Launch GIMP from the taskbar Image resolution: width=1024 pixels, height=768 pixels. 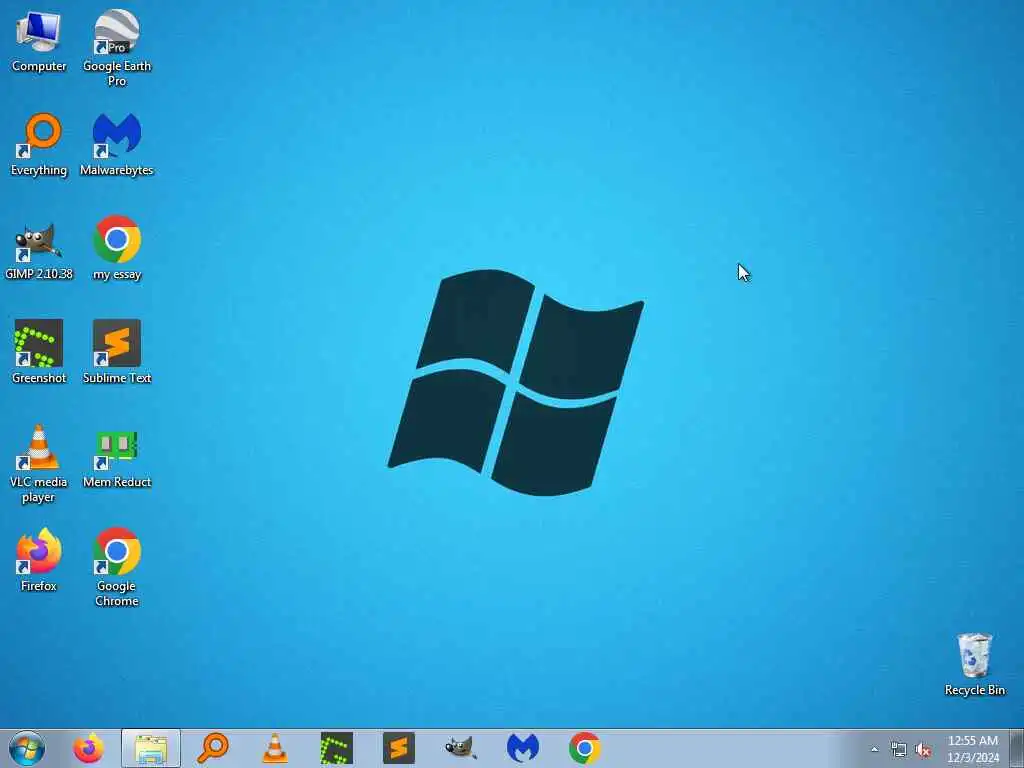click(x=461, y=748)
